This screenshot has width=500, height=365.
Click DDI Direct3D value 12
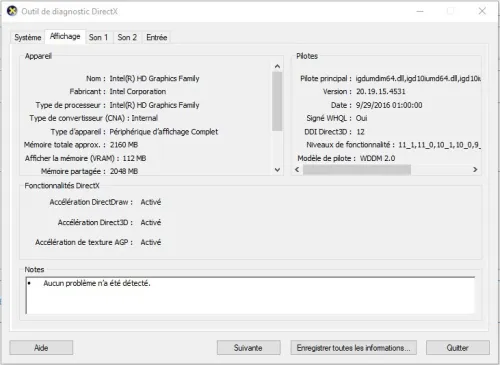point(360,132)
